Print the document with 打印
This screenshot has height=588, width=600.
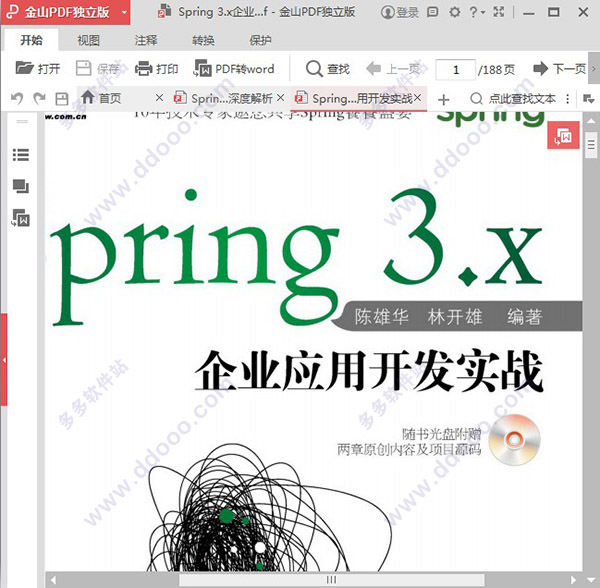coord(157,69)
